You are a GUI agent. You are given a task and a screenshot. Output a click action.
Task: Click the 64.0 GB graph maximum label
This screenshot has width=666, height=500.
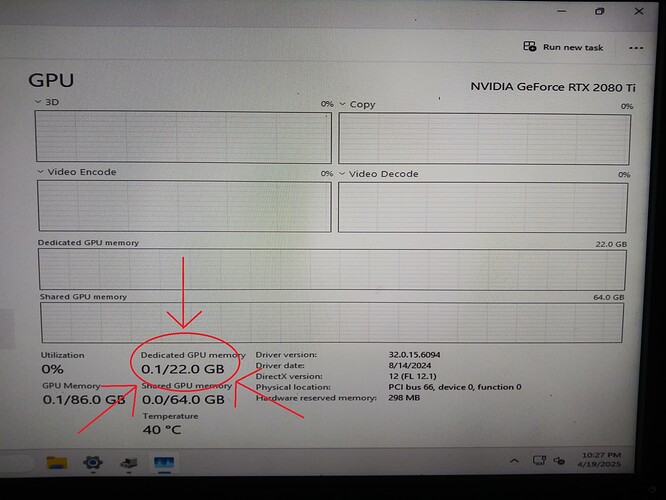609,297
